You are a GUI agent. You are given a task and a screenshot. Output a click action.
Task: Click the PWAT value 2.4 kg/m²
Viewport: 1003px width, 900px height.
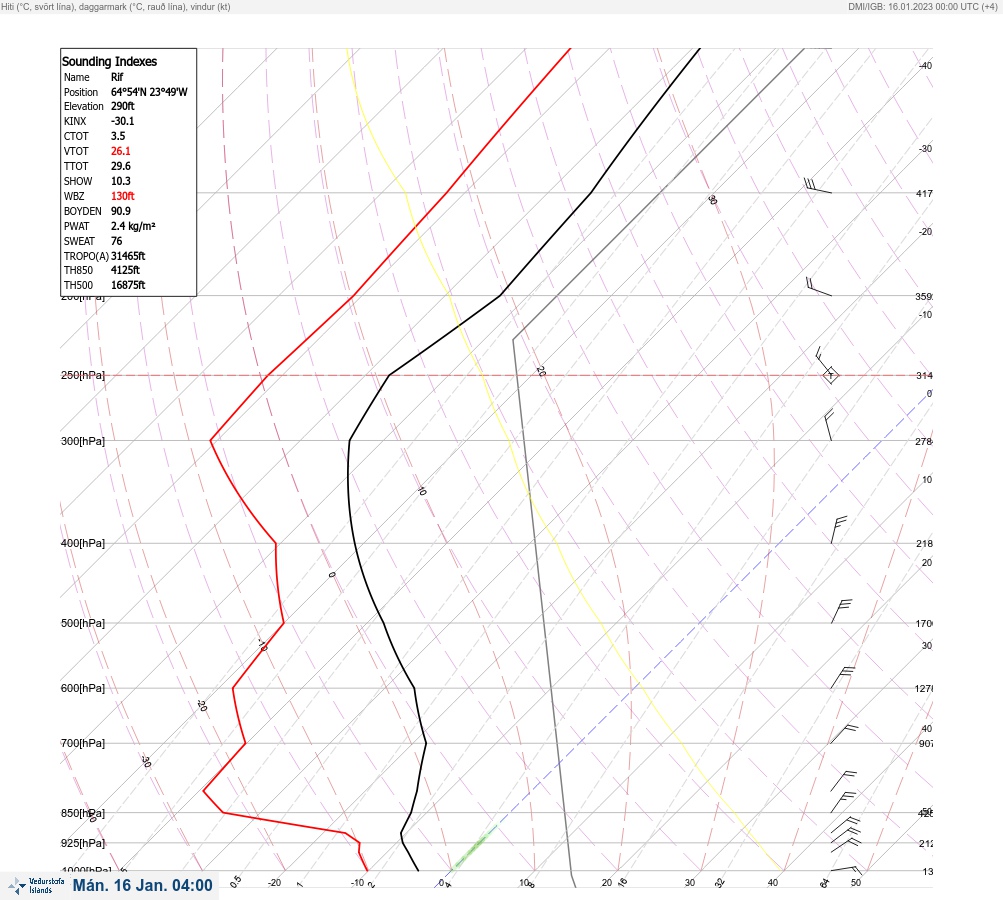133,226
